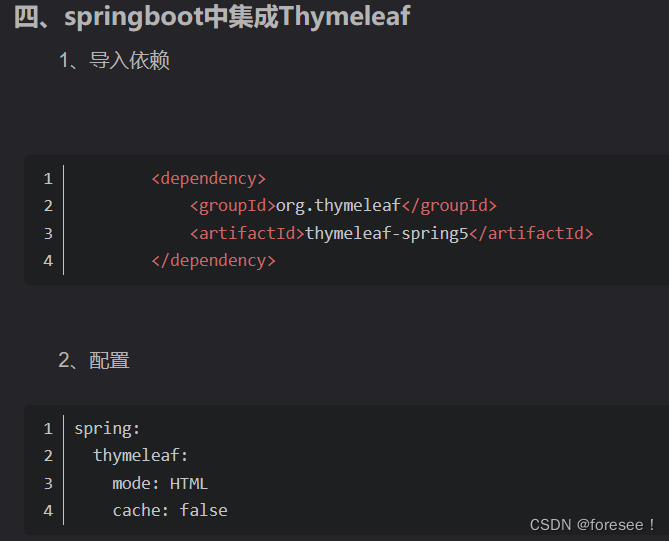The image size is (669, 541).
Task: Click line number 1 beside the 'spring:' line
Action: click(48, 428)
